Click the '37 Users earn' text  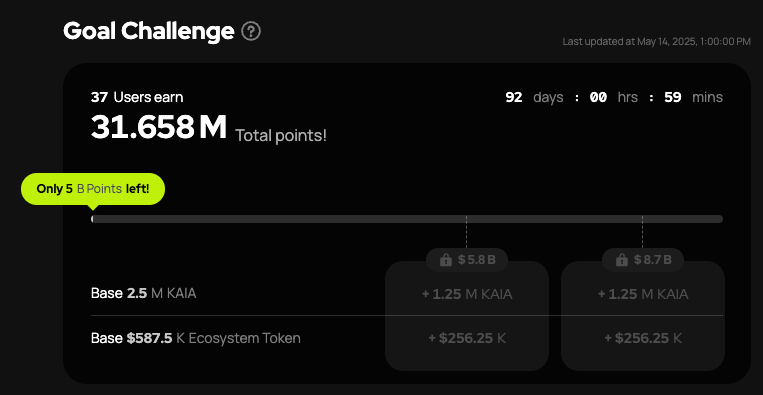point(137,97)
